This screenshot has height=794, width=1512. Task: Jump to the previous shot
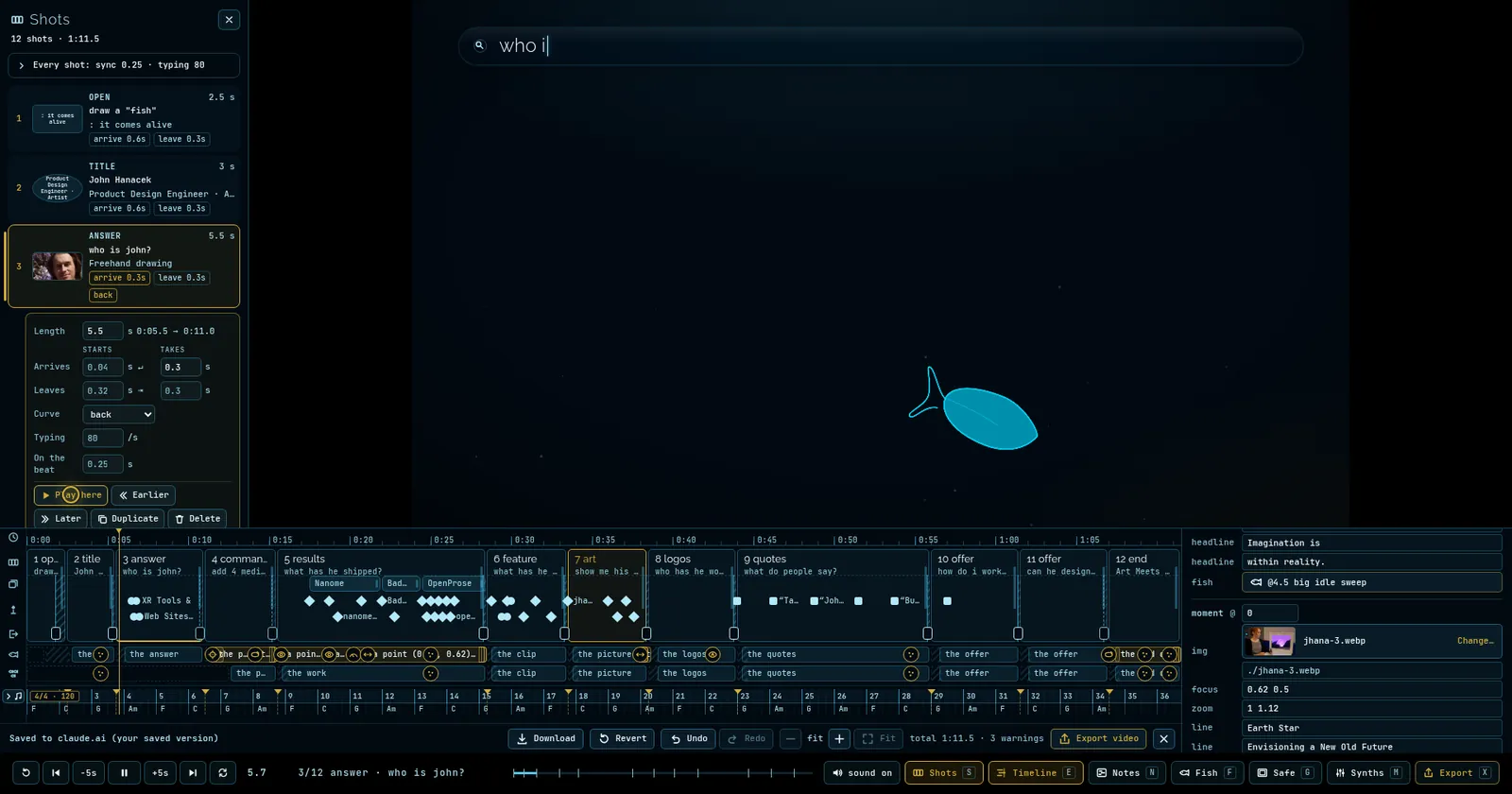coord(56,772)
